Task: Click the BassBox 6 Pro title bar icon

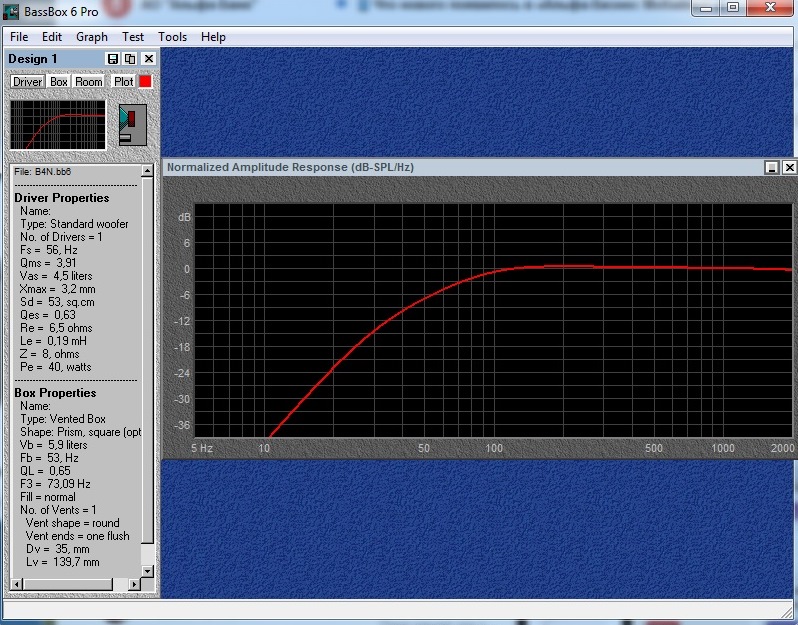Action: pyautogui.click(x=11, y=12)
